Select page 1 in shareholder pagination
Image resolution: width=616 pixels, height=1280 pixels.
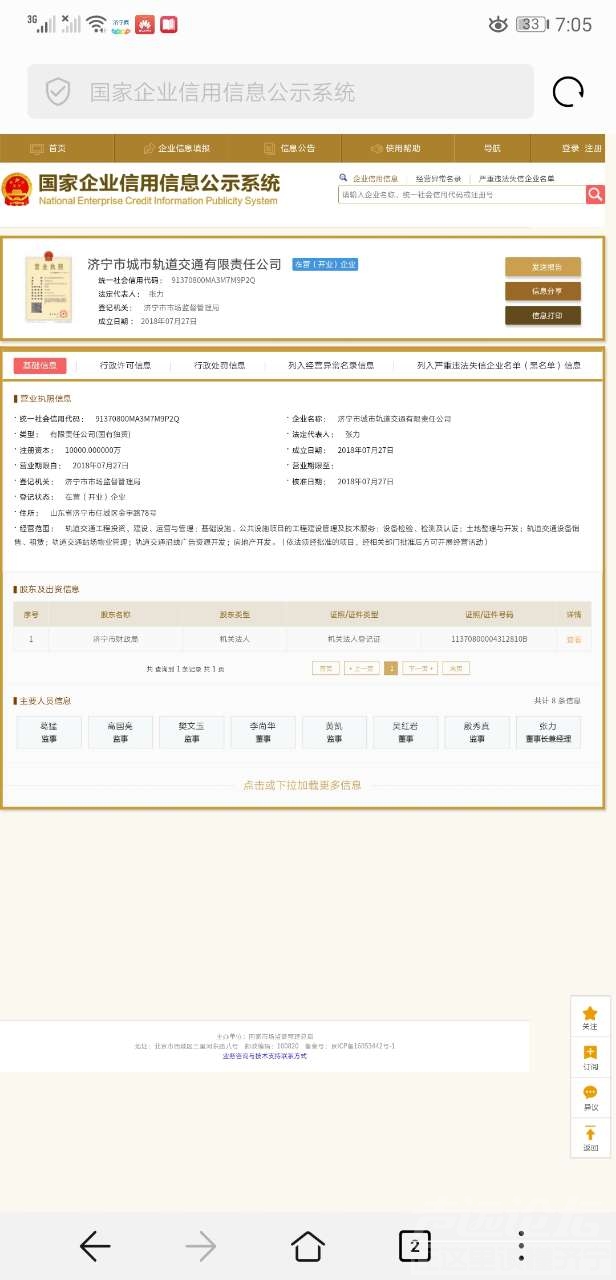[x=391, y=668]
